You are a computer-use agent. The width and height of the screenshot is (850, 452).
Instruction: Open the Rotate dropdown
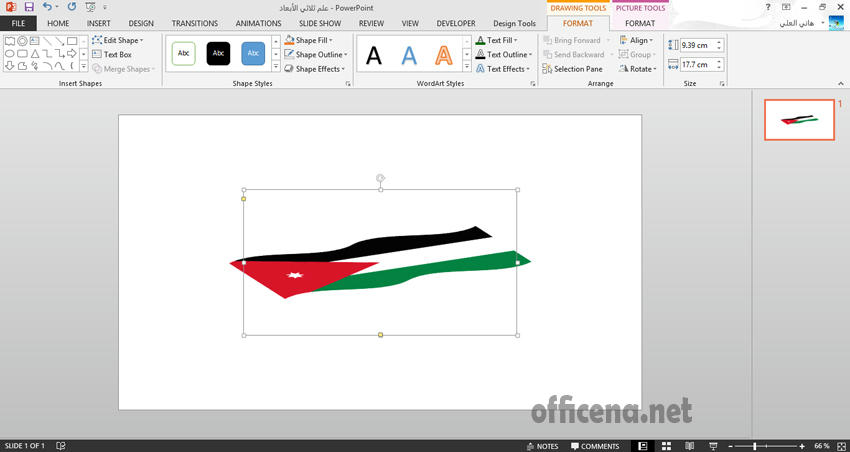click(638, 69)
